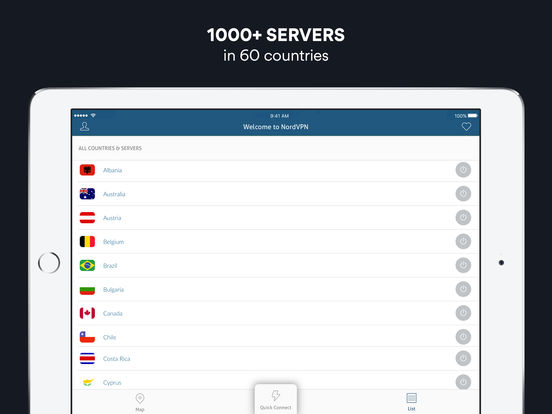This screenshot has height=414, width=552.
Task: Switch to the Map tab
Action: [140, 402]
